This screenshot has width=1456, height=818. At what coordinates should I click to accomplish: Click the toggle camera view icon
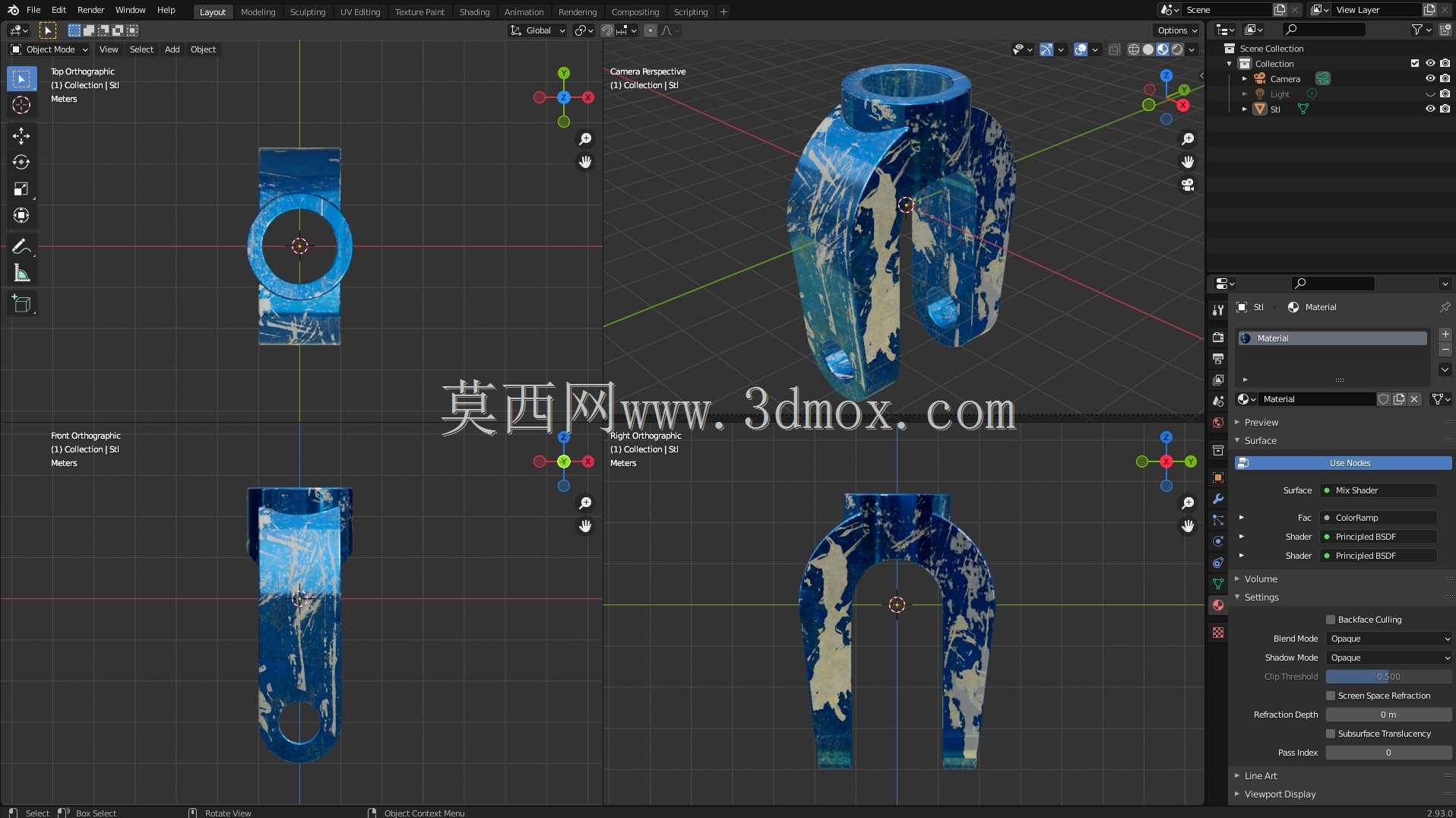coord(1188,185)
